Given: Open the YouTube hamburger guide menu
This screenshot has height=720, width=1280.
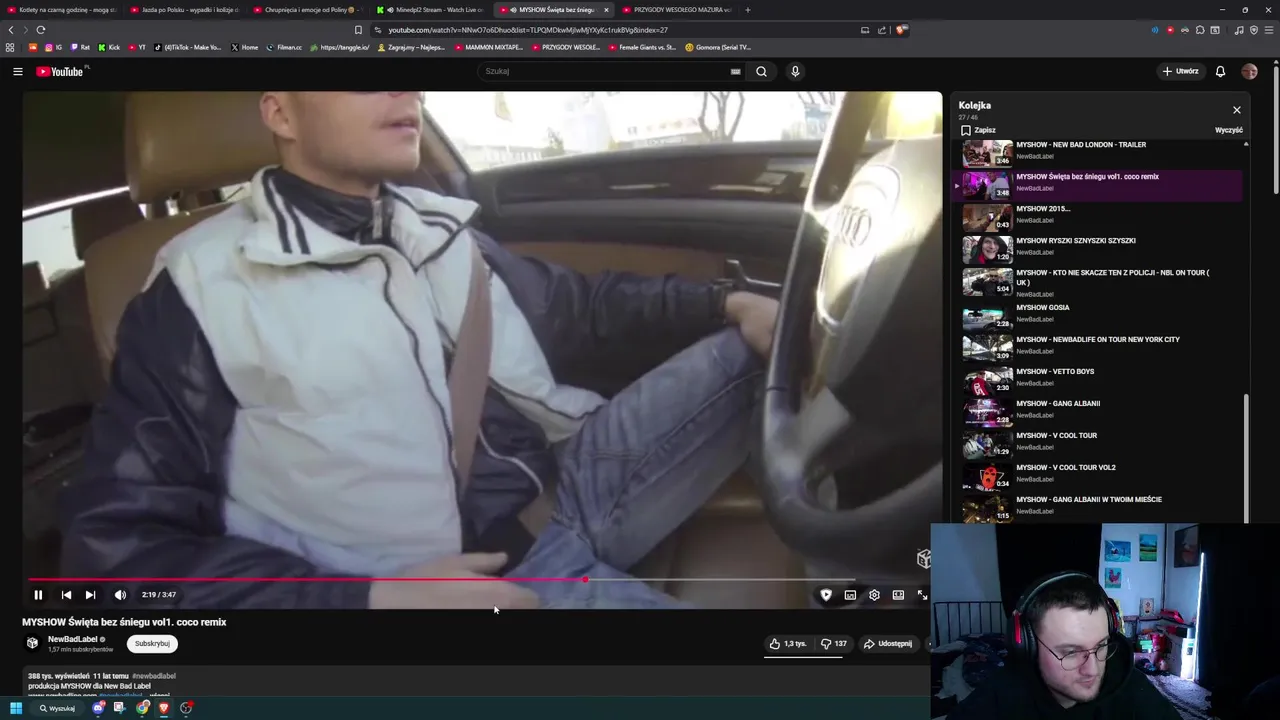Looking at the screenshot, I should point(17,71).
